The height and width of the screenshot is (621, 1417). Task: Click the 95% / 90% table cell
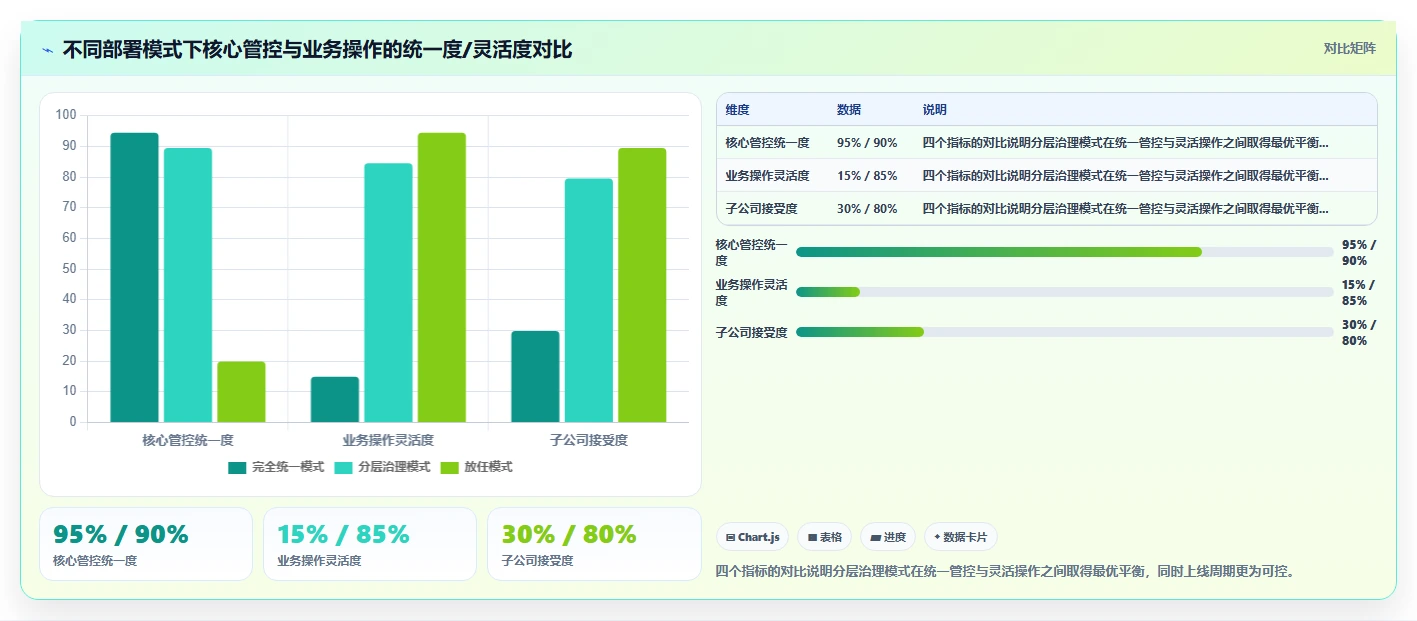coord(867,143)
